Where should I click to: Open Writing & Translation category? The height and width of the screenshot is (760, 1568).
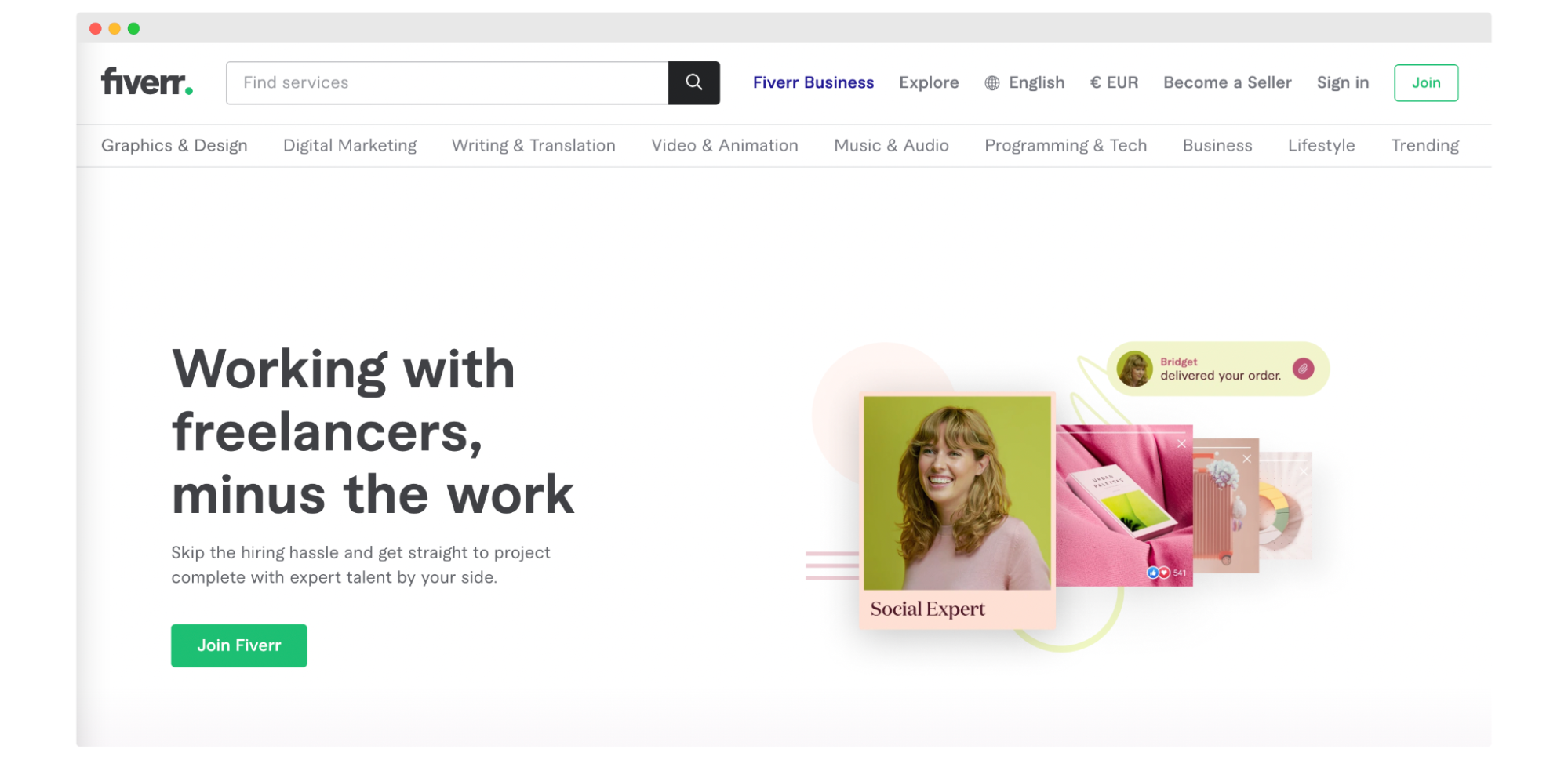(x=533, y=145)
